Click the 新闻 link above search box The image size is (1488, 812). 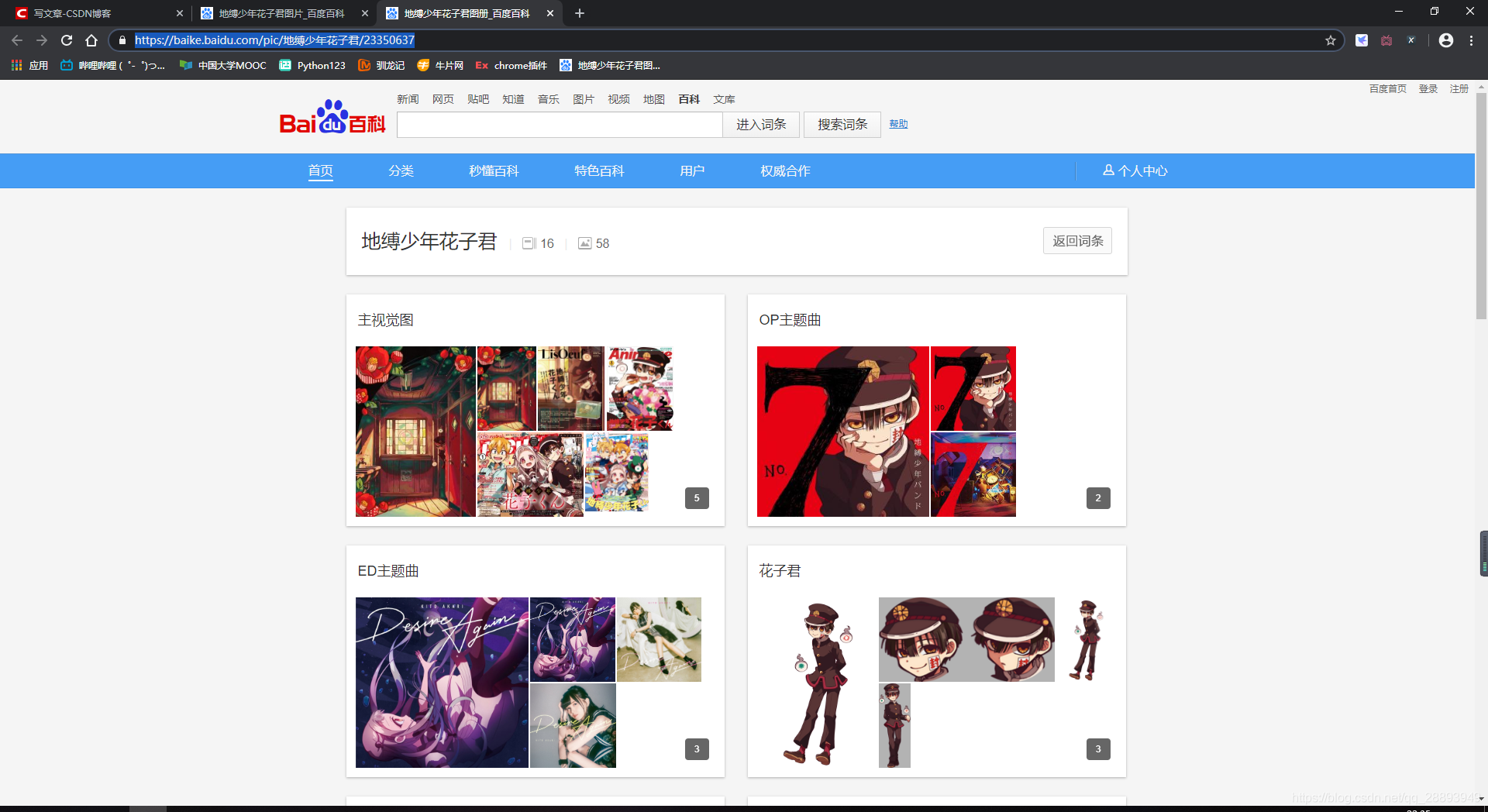[408, 99]
